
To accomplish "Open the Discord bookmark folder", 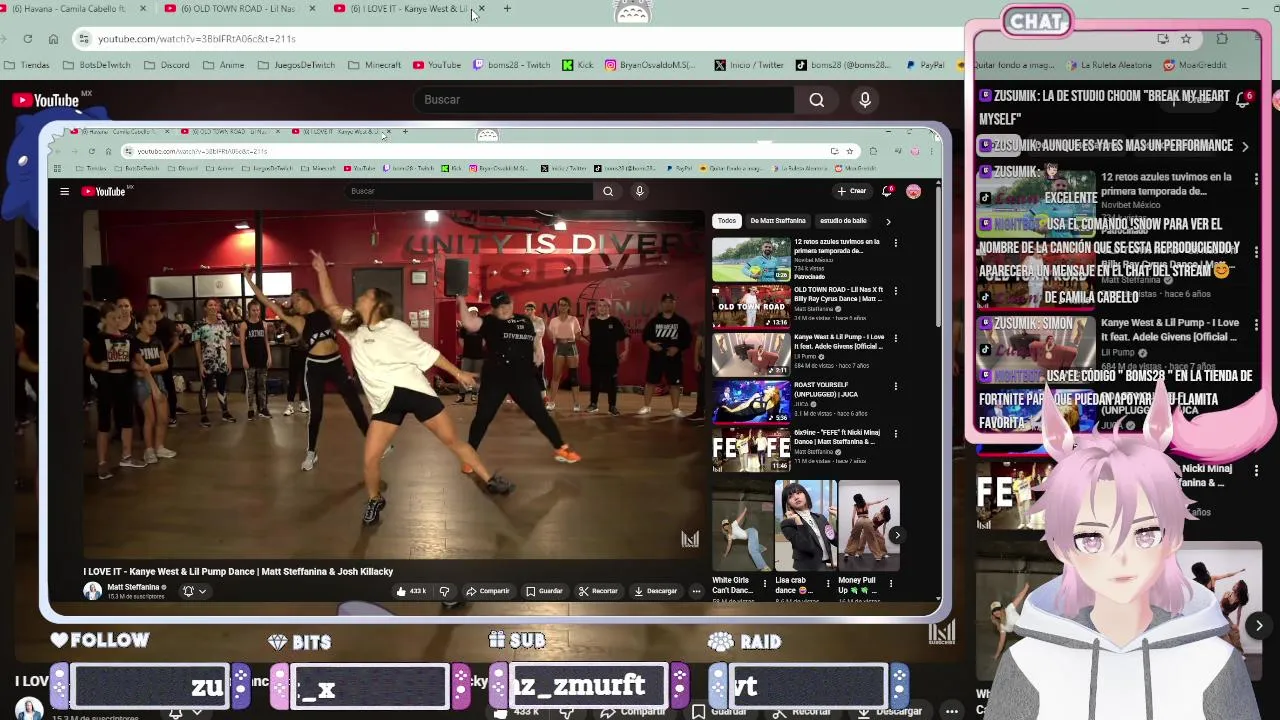I will coord(167,65).
